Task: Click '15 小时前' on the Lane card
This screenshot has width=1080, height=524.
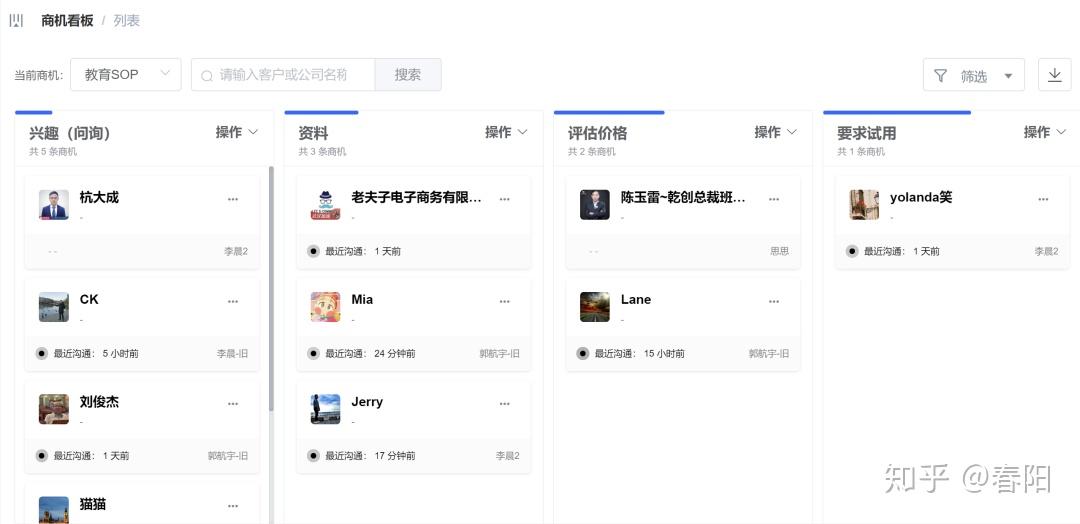Action: coord(664,353)
